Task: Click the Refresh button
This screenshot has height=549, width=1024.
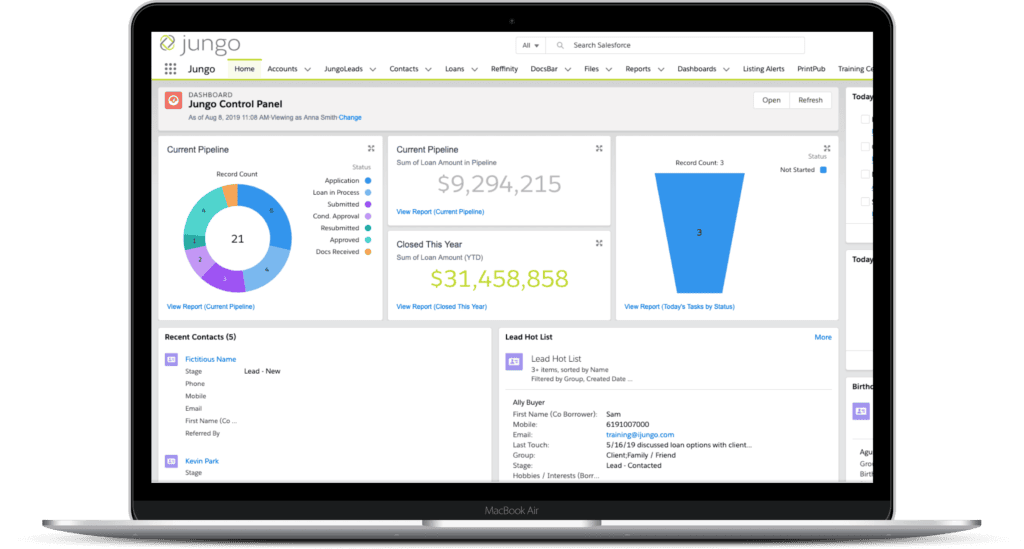Action: (x=810, y=100)
